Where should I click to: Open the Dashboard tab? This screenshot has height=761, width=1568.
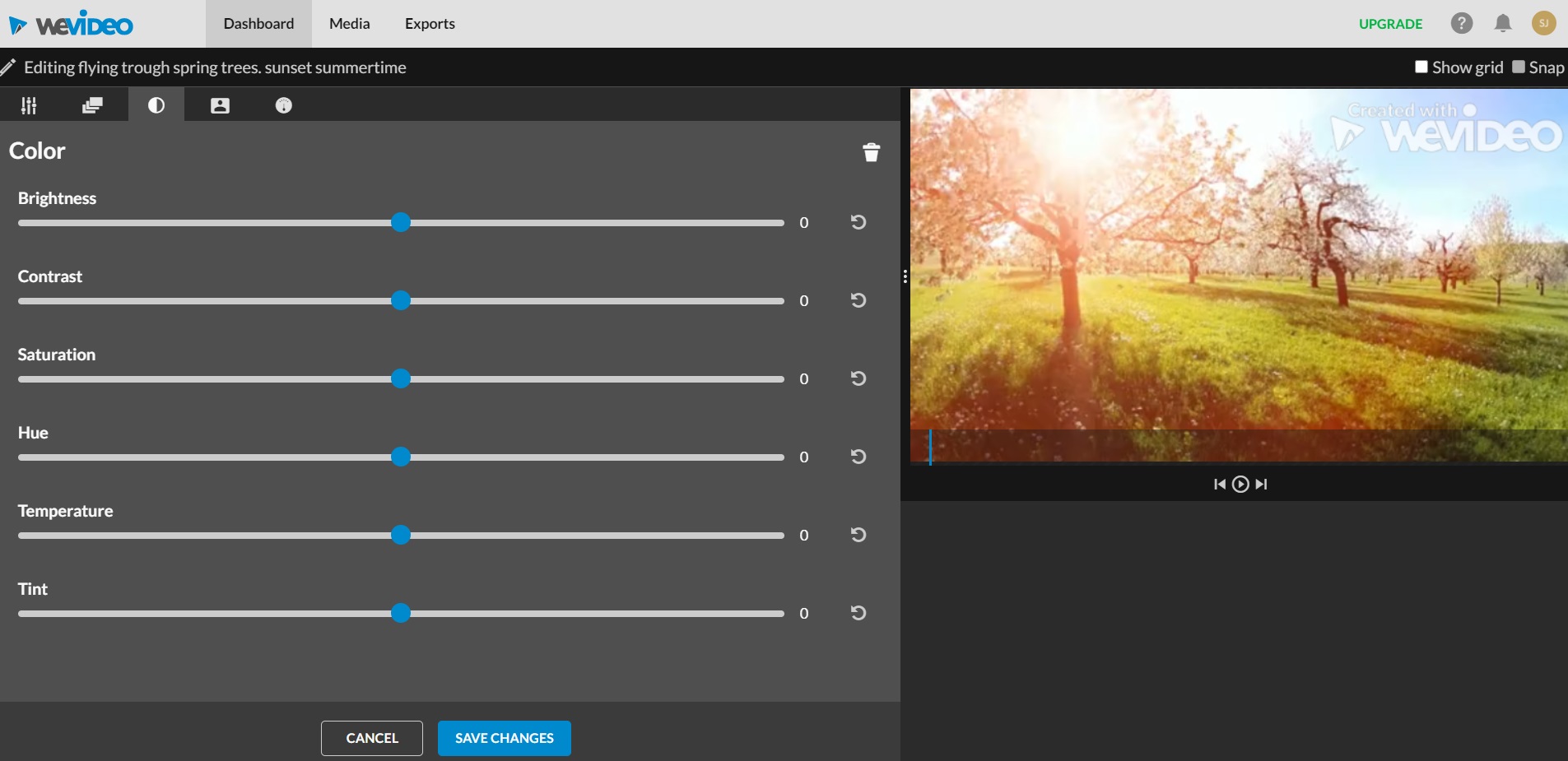click(258, 24)
